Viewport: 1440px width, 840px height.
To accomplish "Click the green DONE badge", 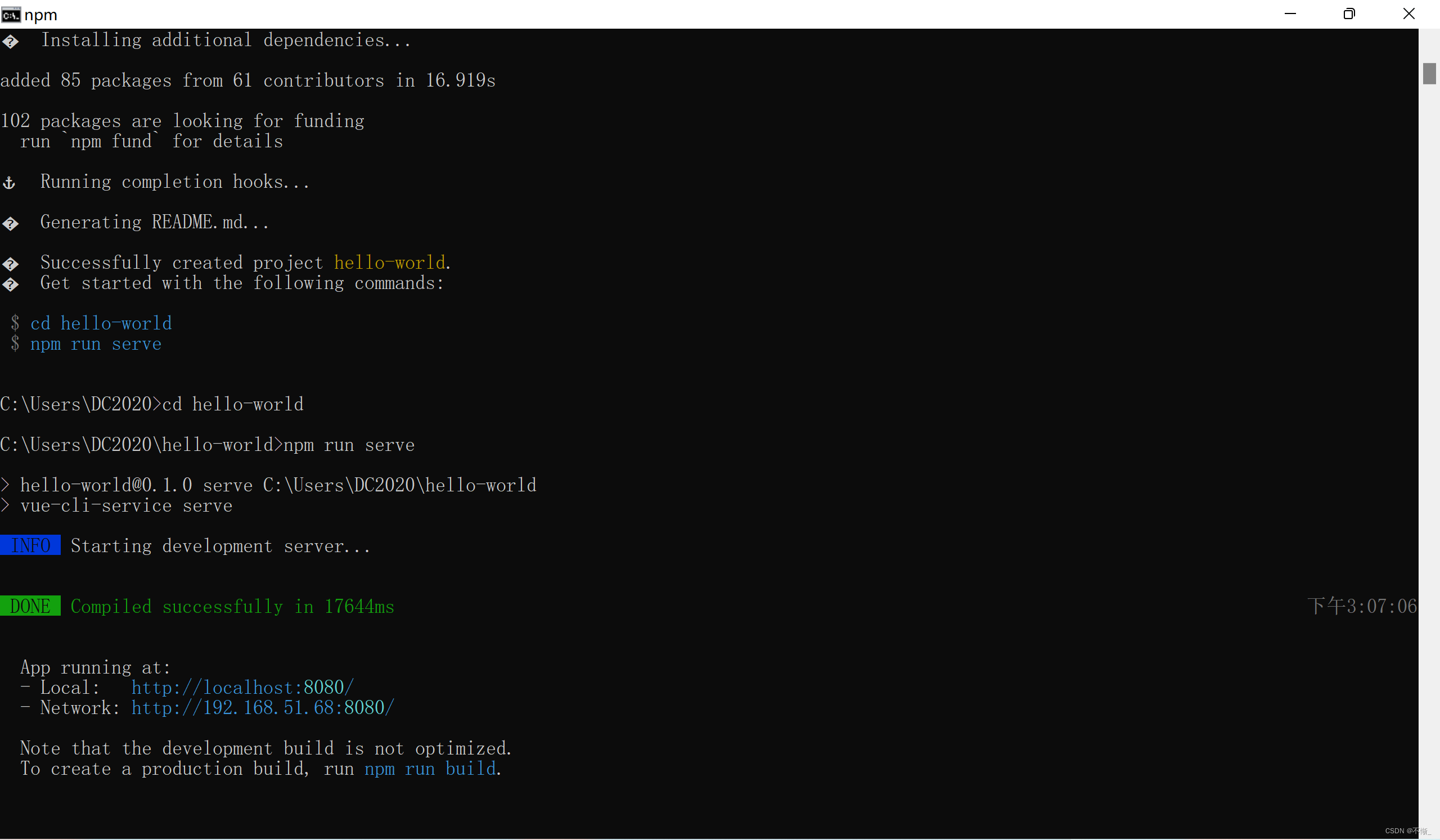I will pyautogui.click(x=30, y=606).
